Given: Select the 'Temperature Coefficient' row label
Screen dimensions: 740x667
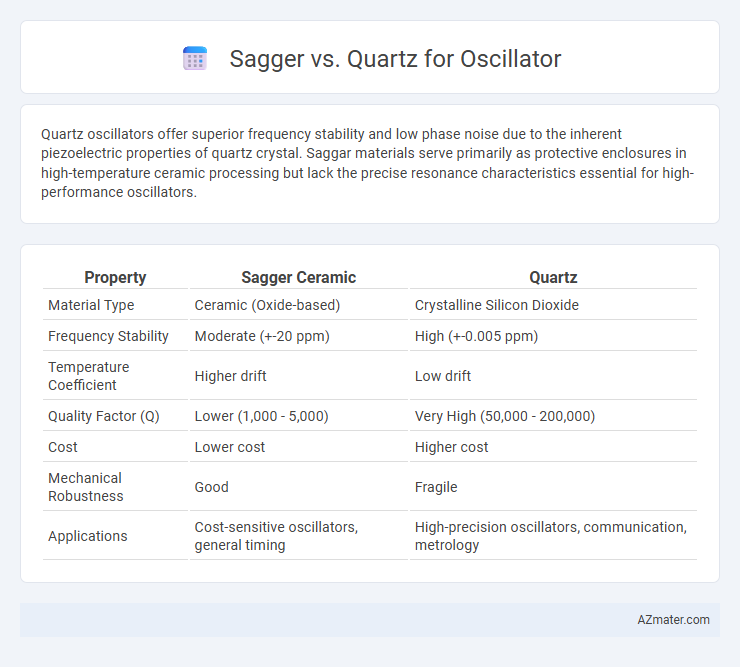Looking at the screenshot, I should [89, 376].
